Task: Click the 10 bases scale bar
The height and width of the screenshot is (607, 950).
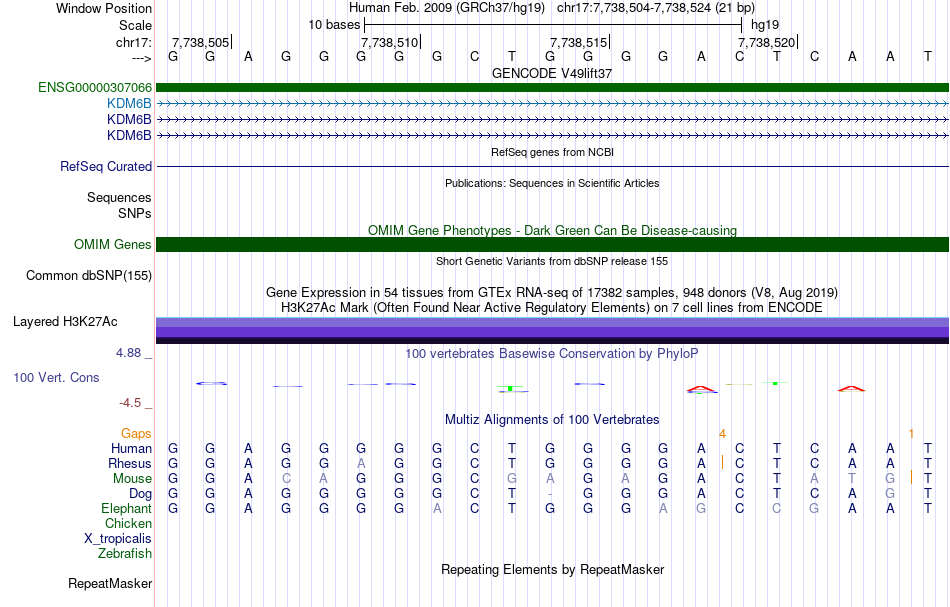Action: pyautogui.click(x=553, y=25)
